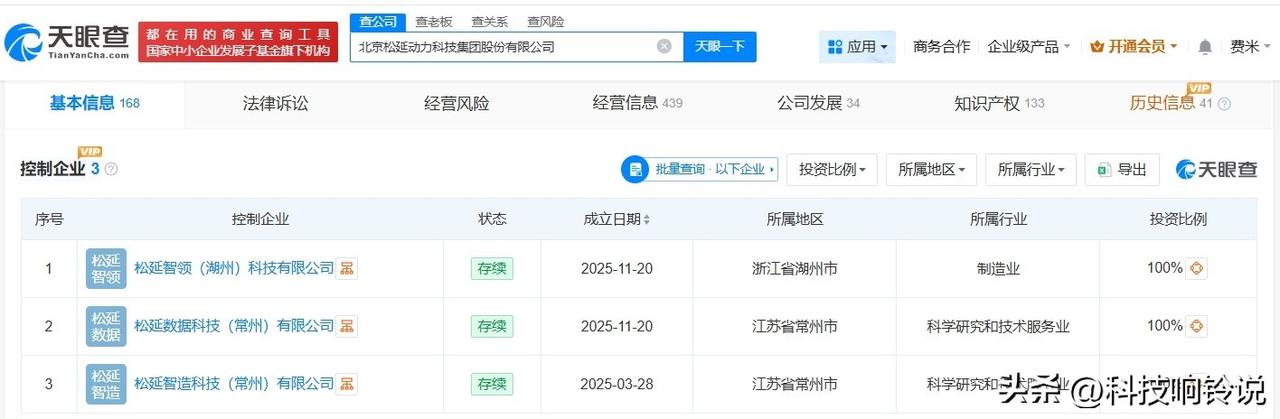This screenshot has height=419, width=1280.
Task: Click the 天眼查 logo beside export button
Action: coord(1216,170)
